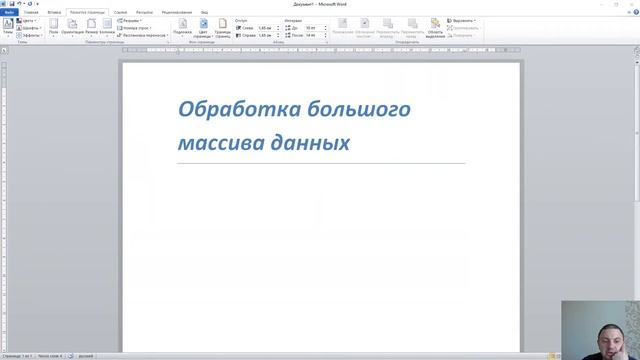Open the Расстановка переносов dropdown

pyautogui.click(x=142, y=36)
